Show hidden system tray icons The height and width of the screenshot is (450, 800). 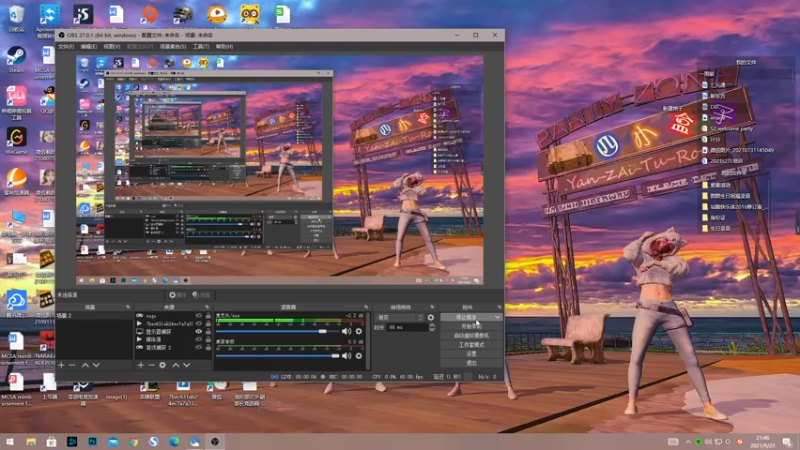click(688, 442)
